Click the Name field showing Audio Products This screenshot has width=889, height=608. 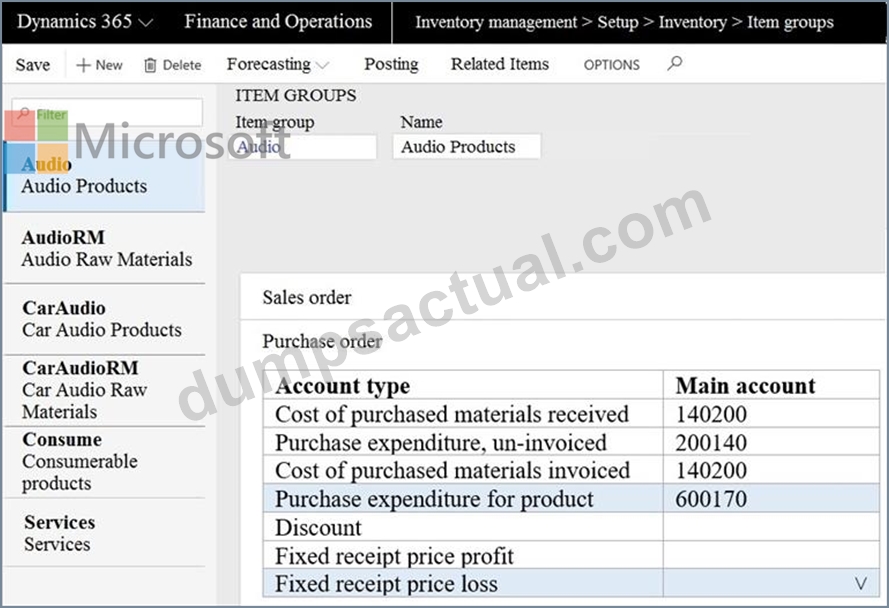467,147
